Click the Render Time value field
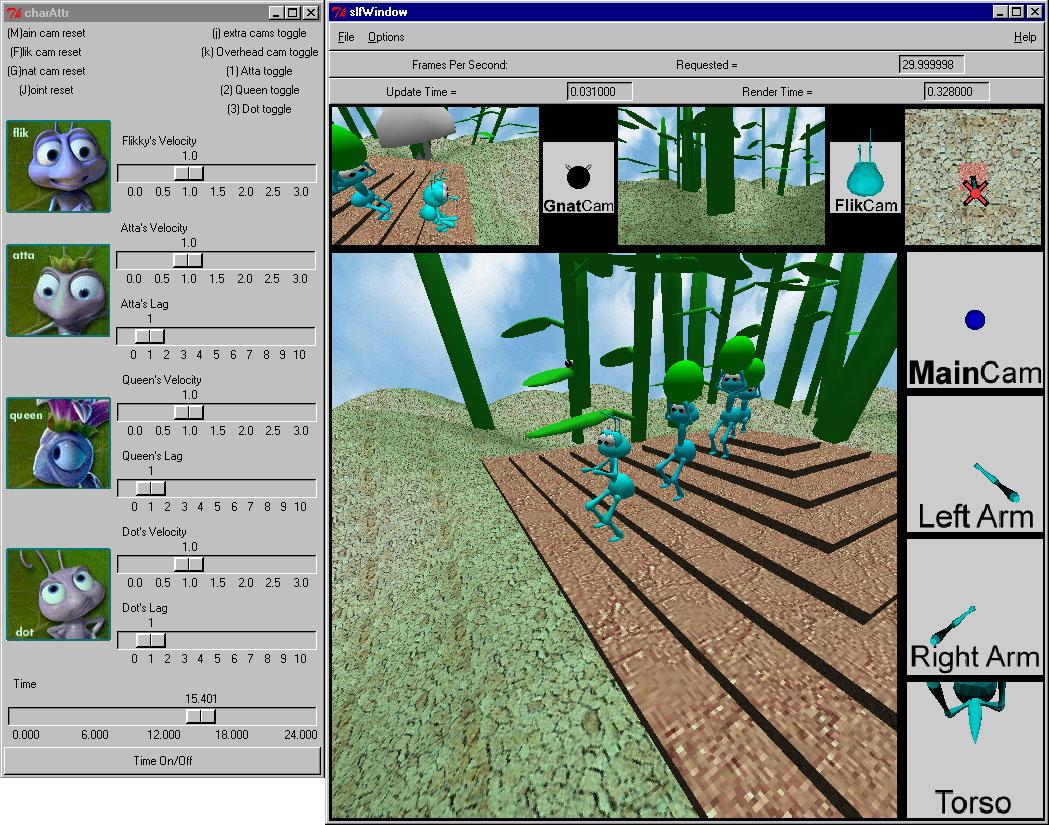The height and width of the screenshot is (825, 1049). pos(956,92)
